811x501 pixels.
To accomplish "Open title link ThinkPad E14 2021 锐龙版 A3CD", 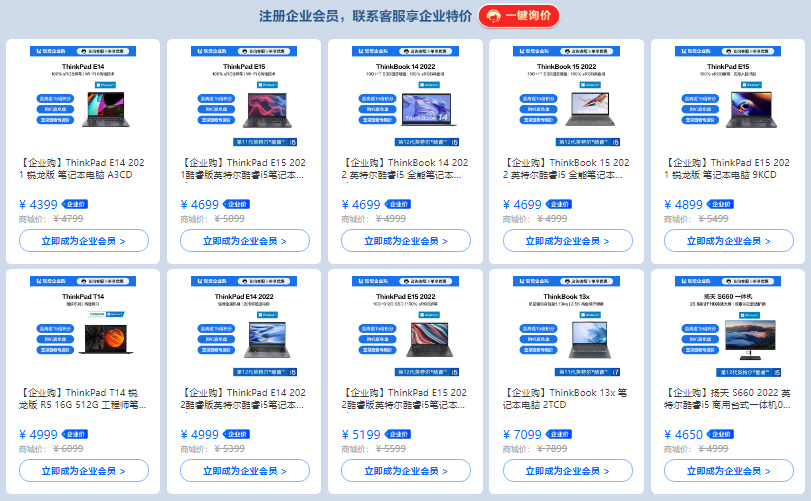I will coord(82,169).
